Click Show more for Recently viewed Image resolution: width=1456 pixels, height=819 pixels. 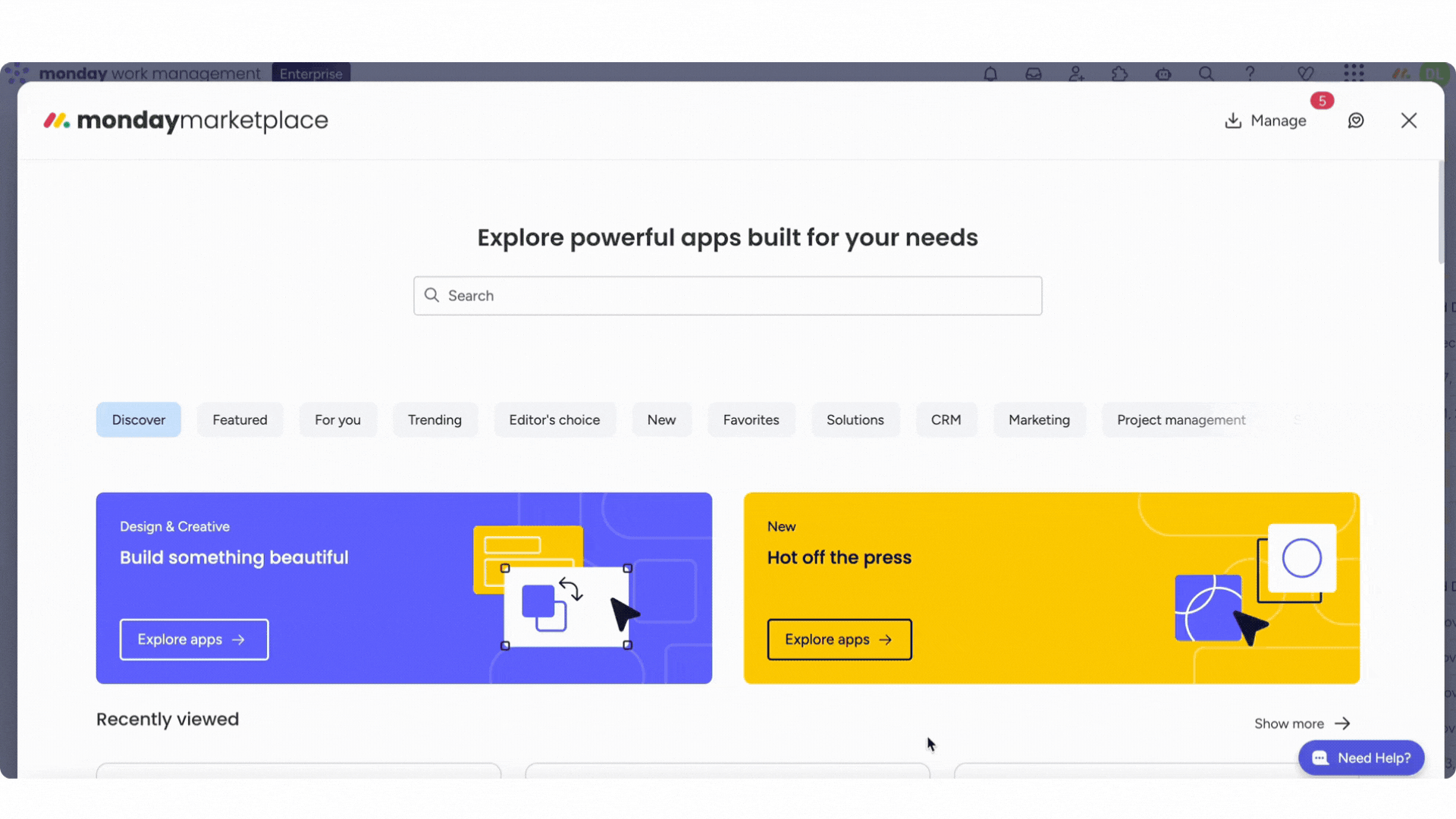1302,723
